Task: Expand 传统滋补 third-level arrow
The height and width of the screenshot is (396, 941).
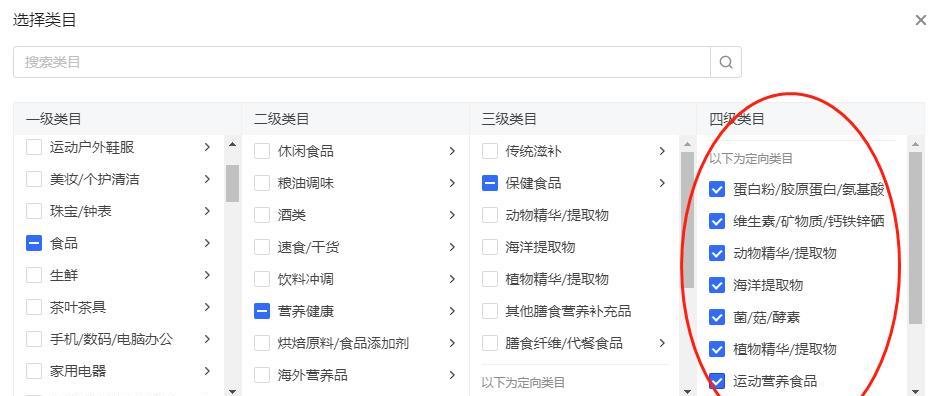Action: (x=662, y=151)
